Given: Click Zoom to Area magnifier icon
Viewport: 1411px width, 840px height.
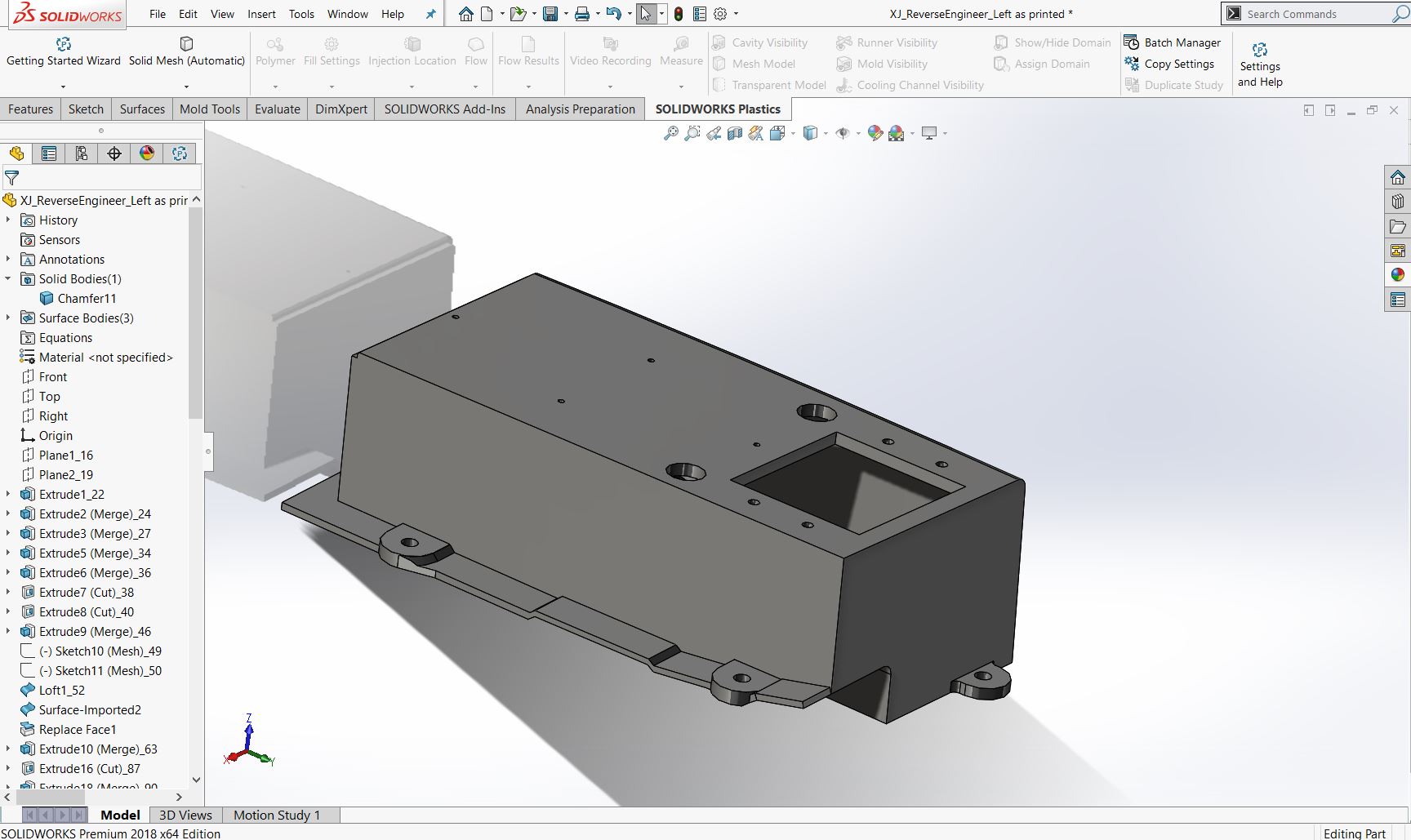Looking at the screenshot, I should point(692,133).
